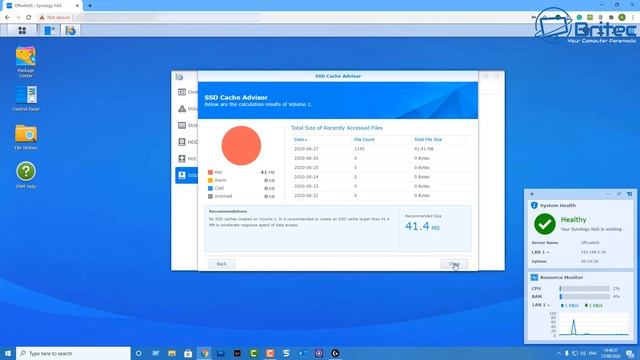This screenshot has width=640, height=360.
Task: Select Storage Pool in Storage Manager sidebar
Action: (187, 125)
